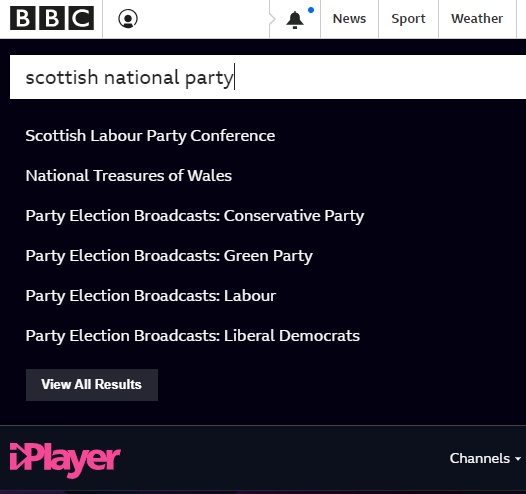Viewport: 526px width, 494px height.
Task: Click inside the search text field
Action: tap(268, 77)
